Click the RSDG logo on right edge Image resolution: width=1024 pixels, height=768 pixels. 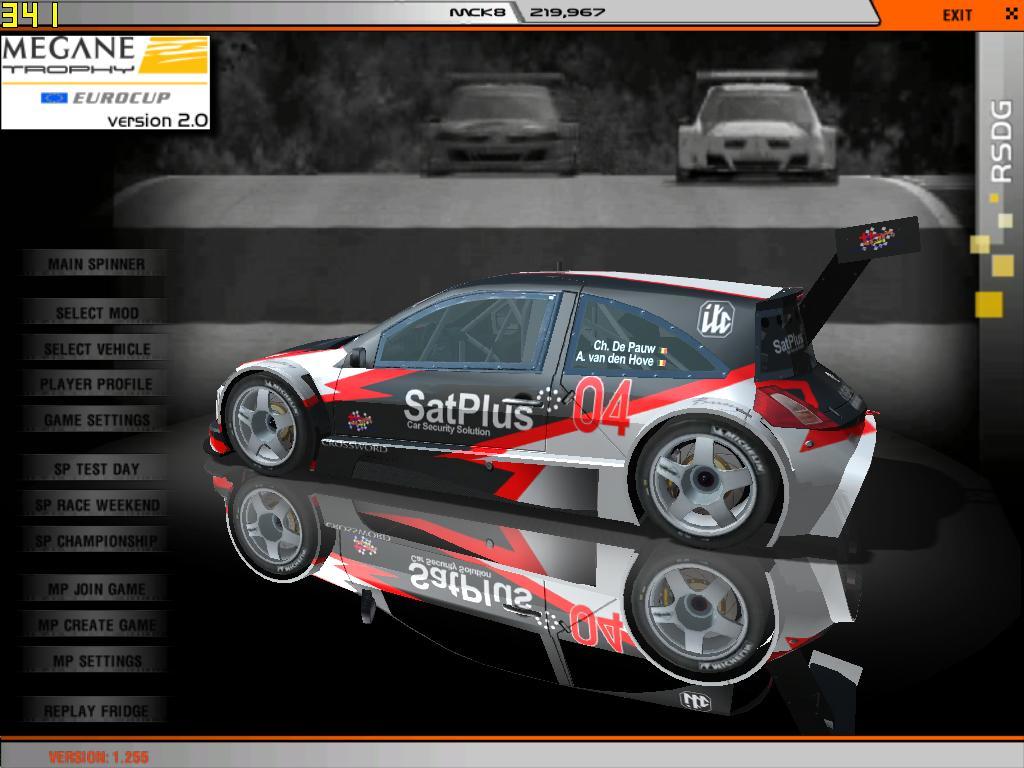click(1001, 141)
